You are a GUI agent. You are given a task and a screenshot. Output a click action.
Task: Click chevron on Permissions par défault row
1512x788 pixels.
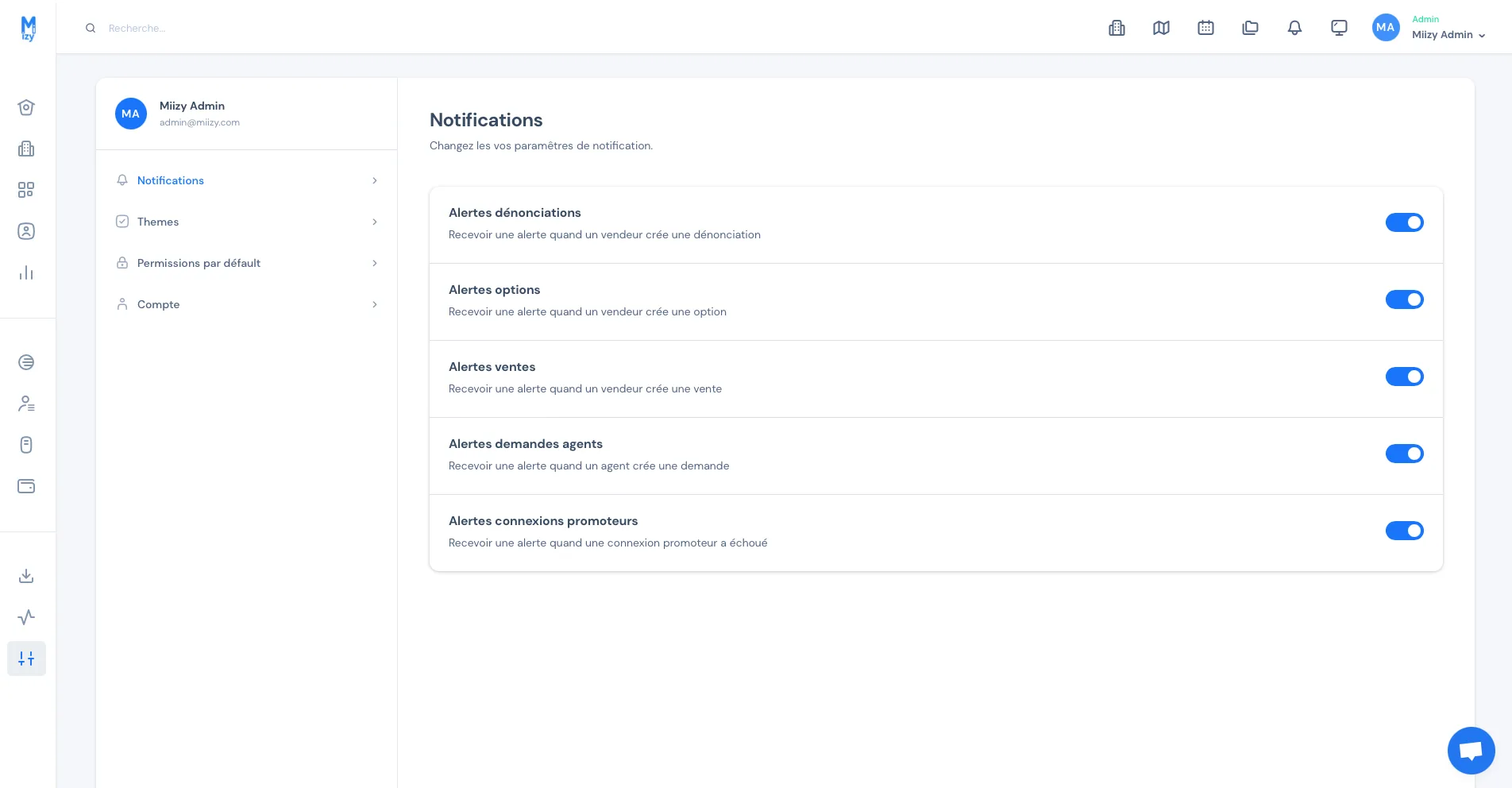(375, 263)
